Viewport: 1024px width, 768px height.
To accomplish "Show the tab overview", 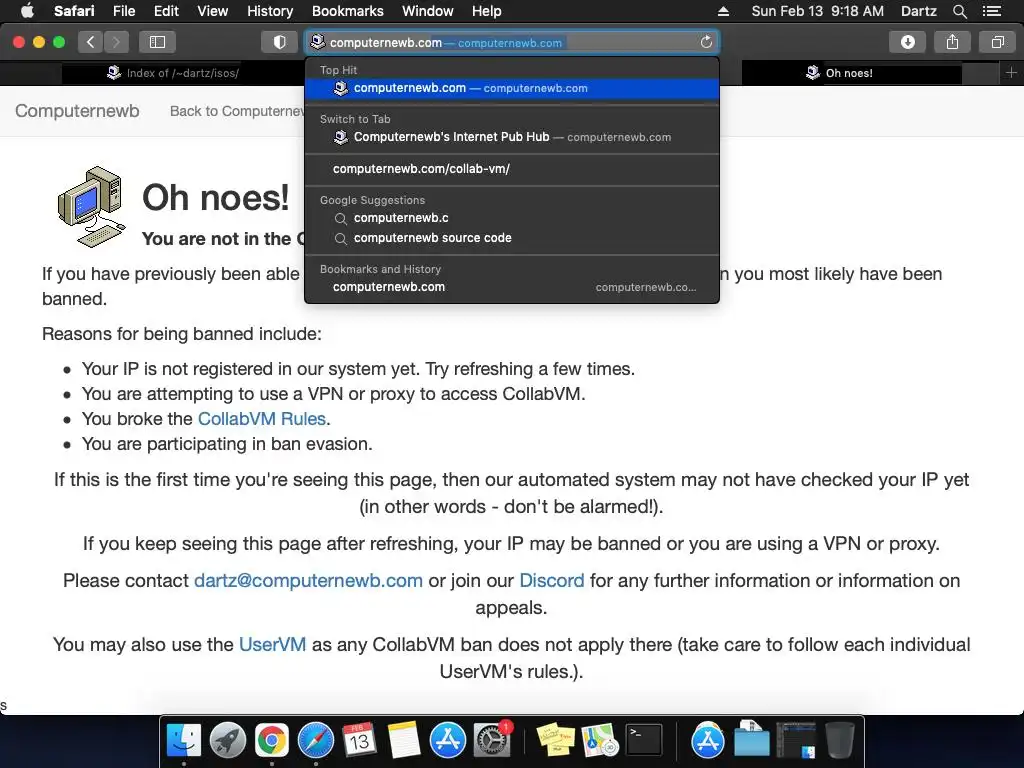I will pos(997,42).
